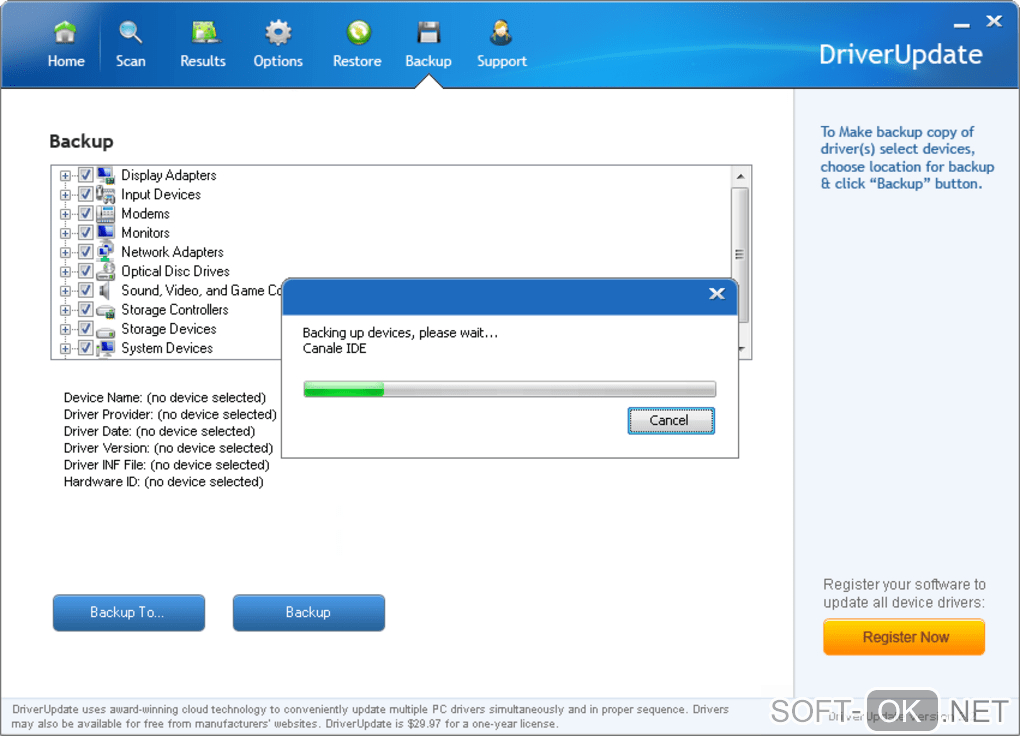The height and width of the screenshot is (736, 1020).
Task: Uncheck the Storage Devices checkbox
Action: (x=85, y=329)
